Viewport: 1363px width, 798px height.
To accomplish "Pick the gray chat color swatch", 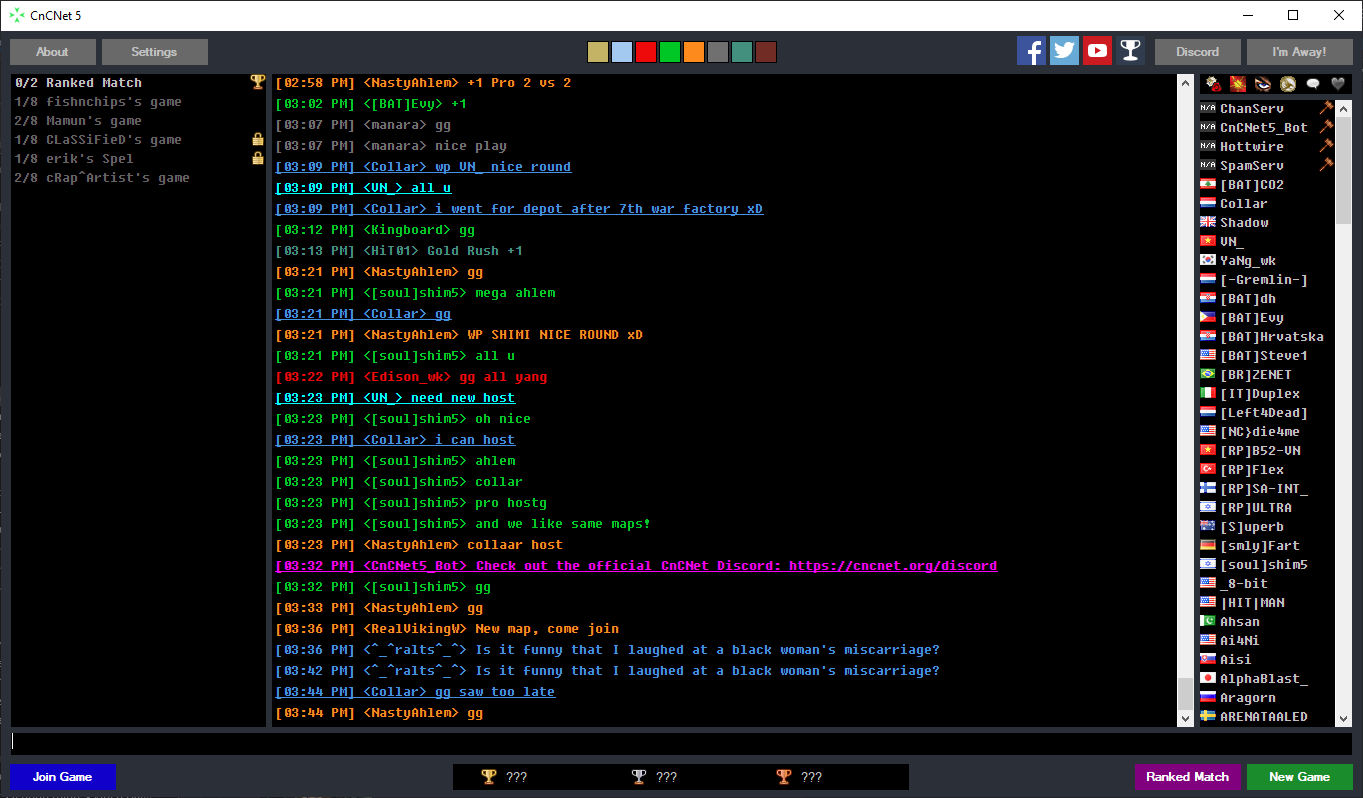I will (717, 52).
